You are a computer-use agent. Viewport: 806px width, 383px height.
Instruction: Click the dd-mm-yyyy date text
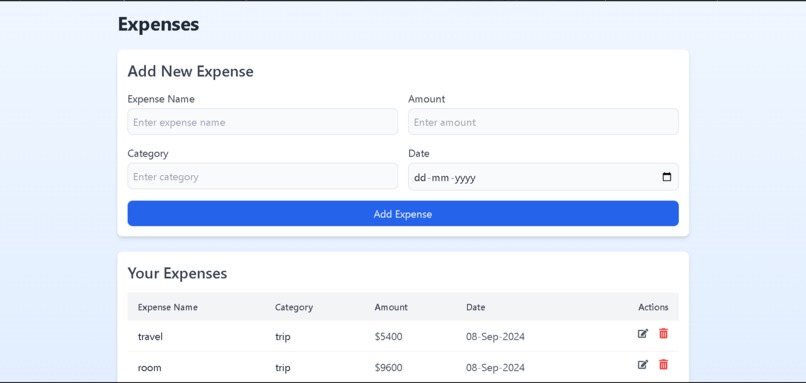tap(445, 178)
